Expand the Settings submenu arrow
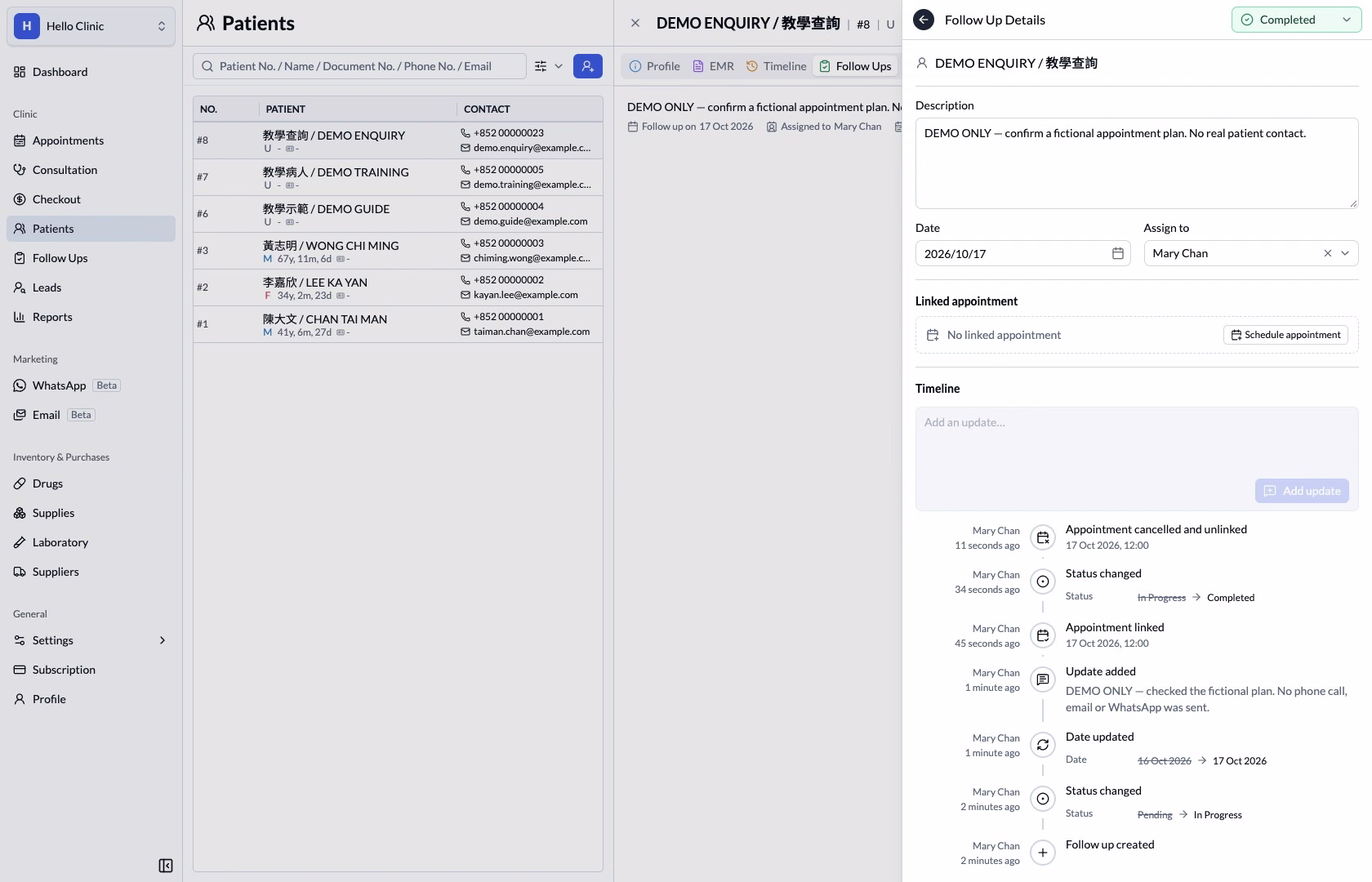1372x882 pixels. (163, 640)
